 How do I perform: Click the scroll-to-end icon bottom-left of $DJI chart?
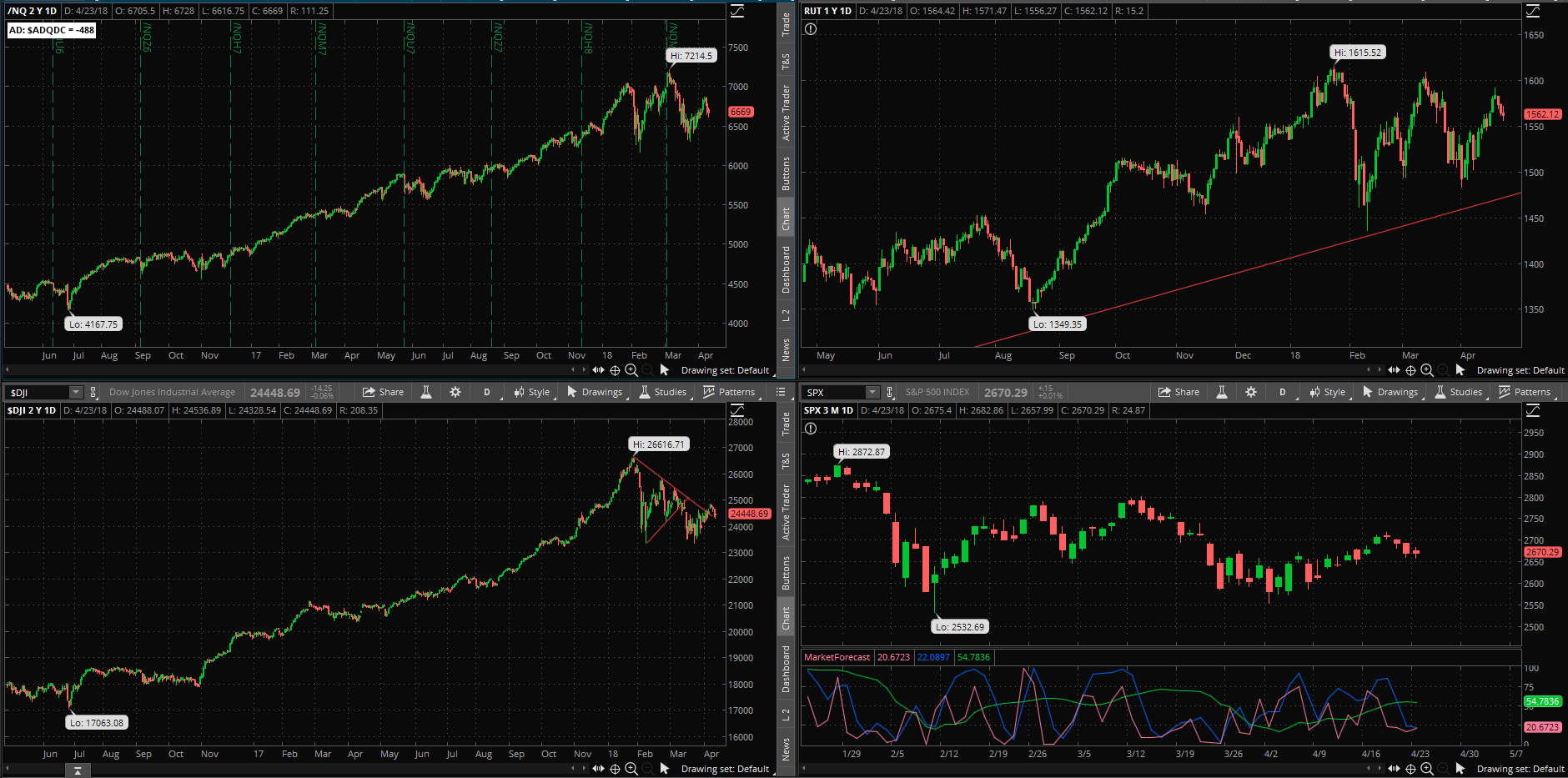78,771
